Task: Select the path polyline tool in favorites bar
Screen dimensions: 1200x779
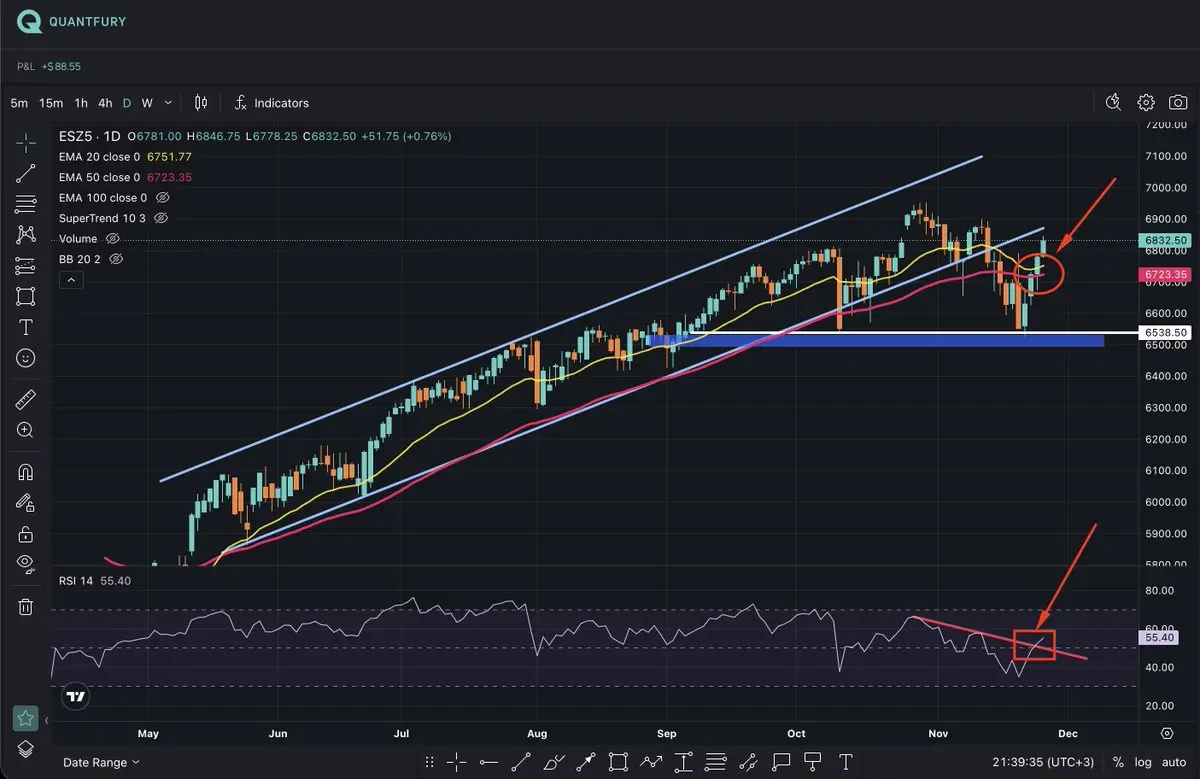Action: point(651,761)
